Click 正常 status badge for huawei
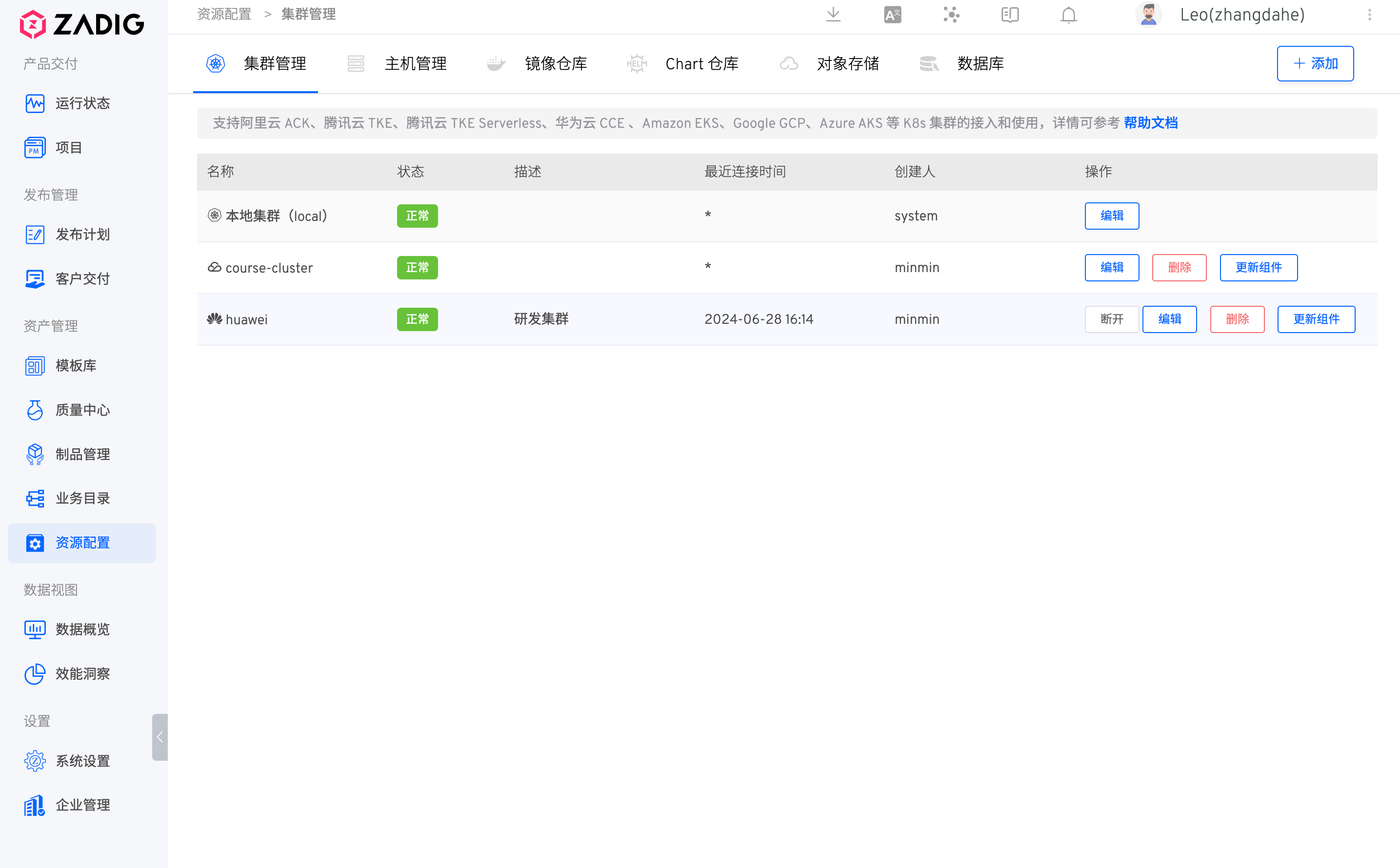1400x868 pixels. click(x=417, y=319)
